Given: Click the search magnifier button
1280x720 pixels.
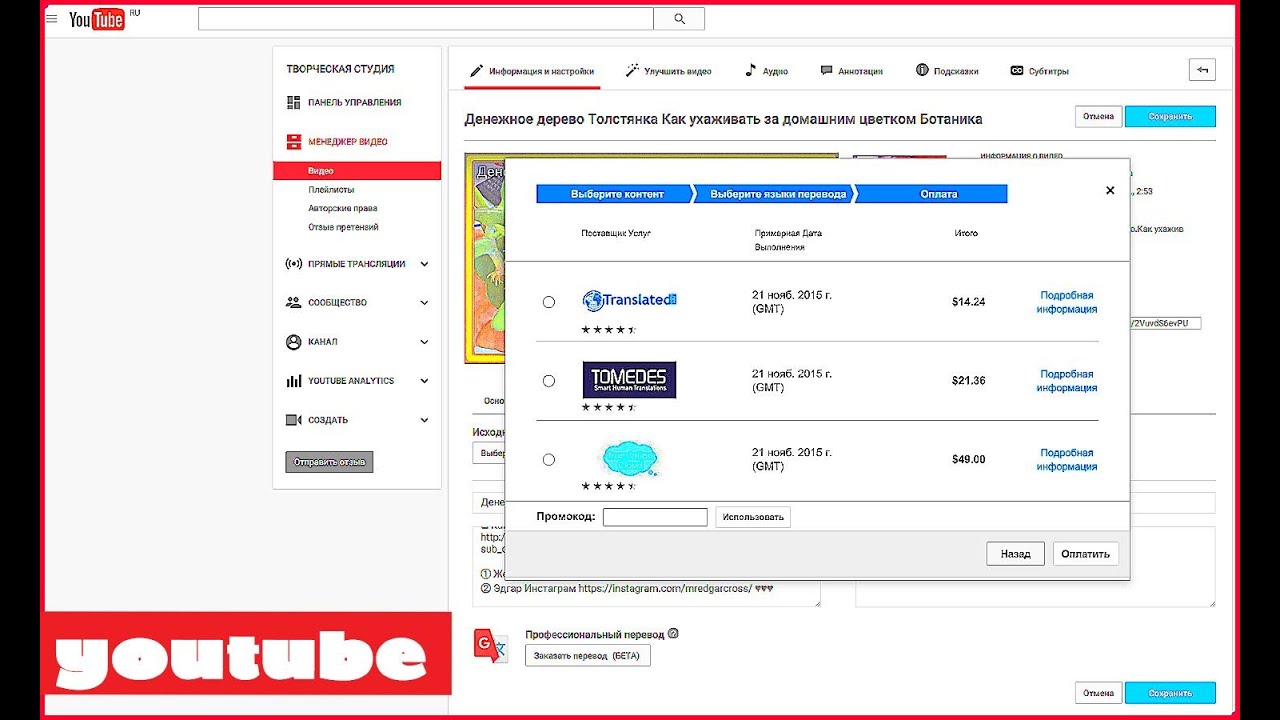Looking at the screenshot, I should 679,19.
